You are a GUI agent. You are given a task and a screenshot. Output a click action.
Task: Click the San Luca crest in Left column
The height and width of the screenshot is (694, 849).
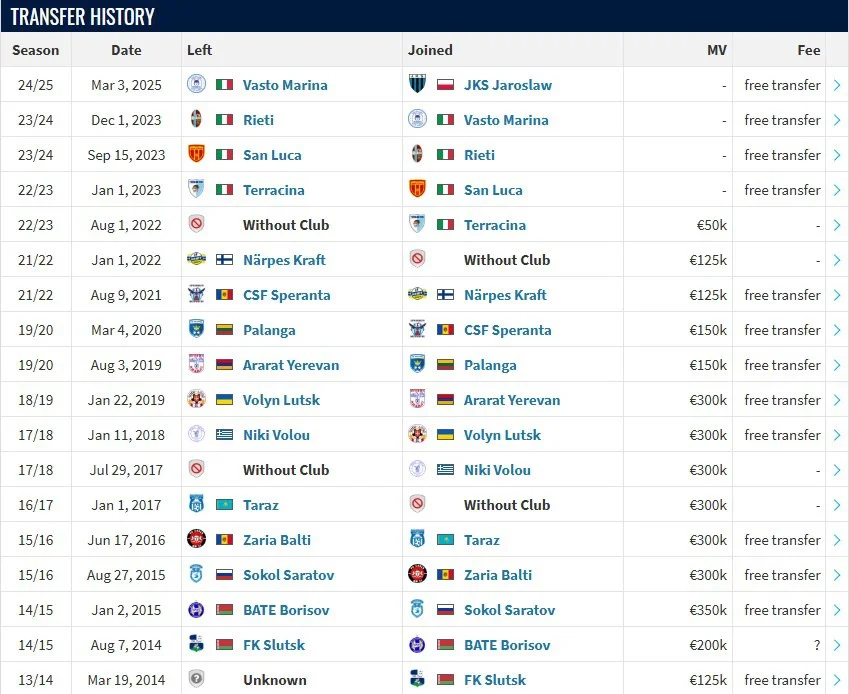click(x=196, y=155)
